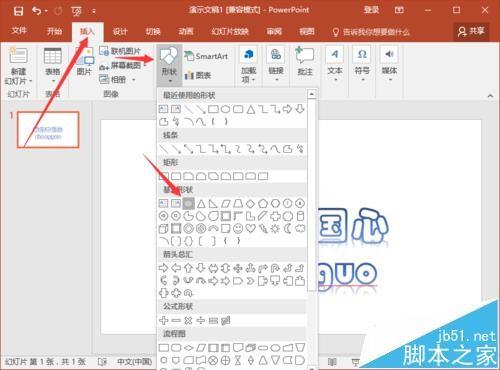This screenshot has width=500, height=370.
Task: Select the cloud shape
Action: 300,228
